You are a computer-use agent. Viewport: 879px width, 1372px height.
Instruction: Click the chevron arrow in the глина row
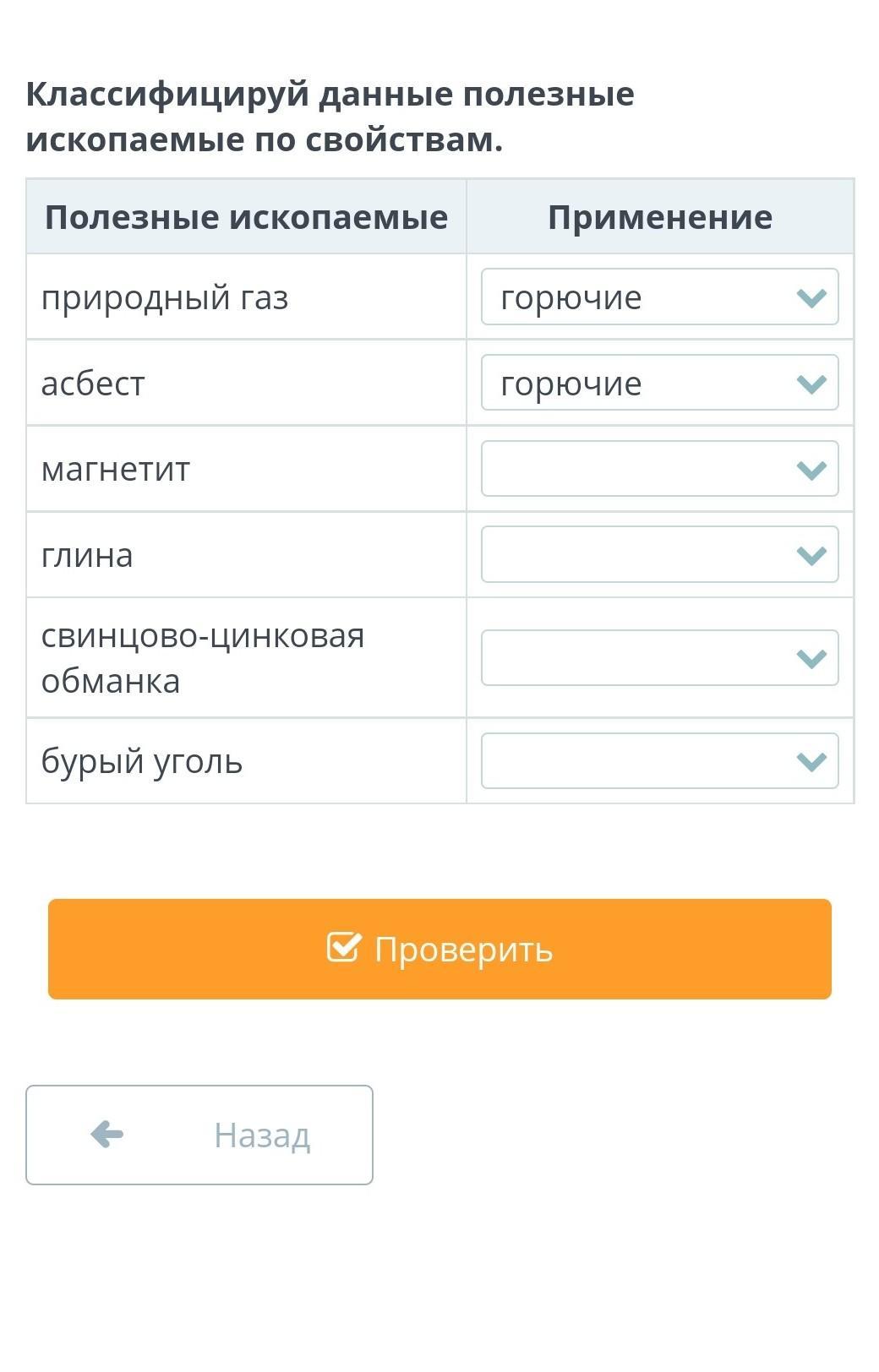(811, 555)
